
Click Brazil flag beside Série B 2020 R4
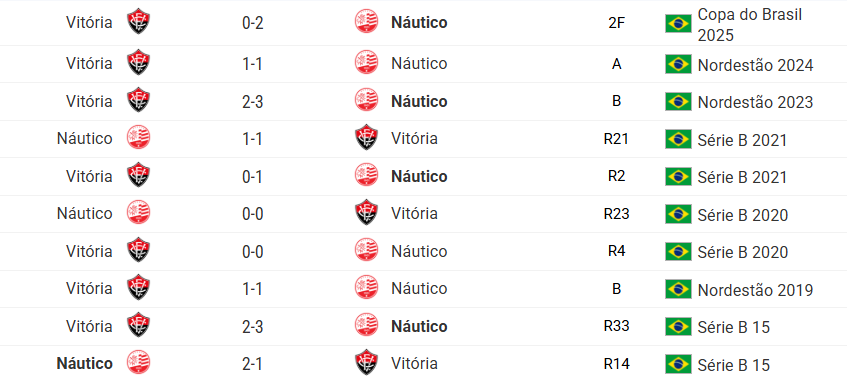[678, 252]
